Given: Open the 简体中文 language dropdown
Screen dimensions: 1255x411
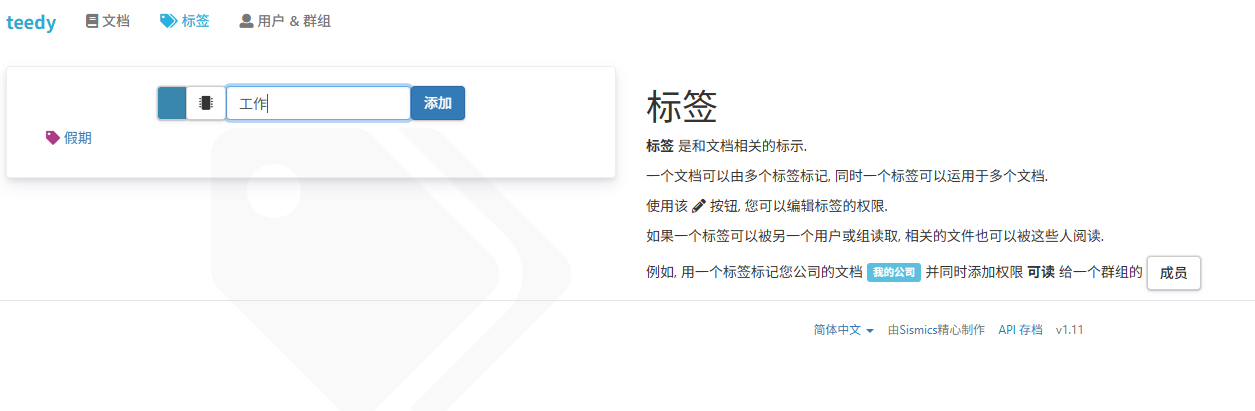Looking at the screenshot, I should click(x=844, y=330).
